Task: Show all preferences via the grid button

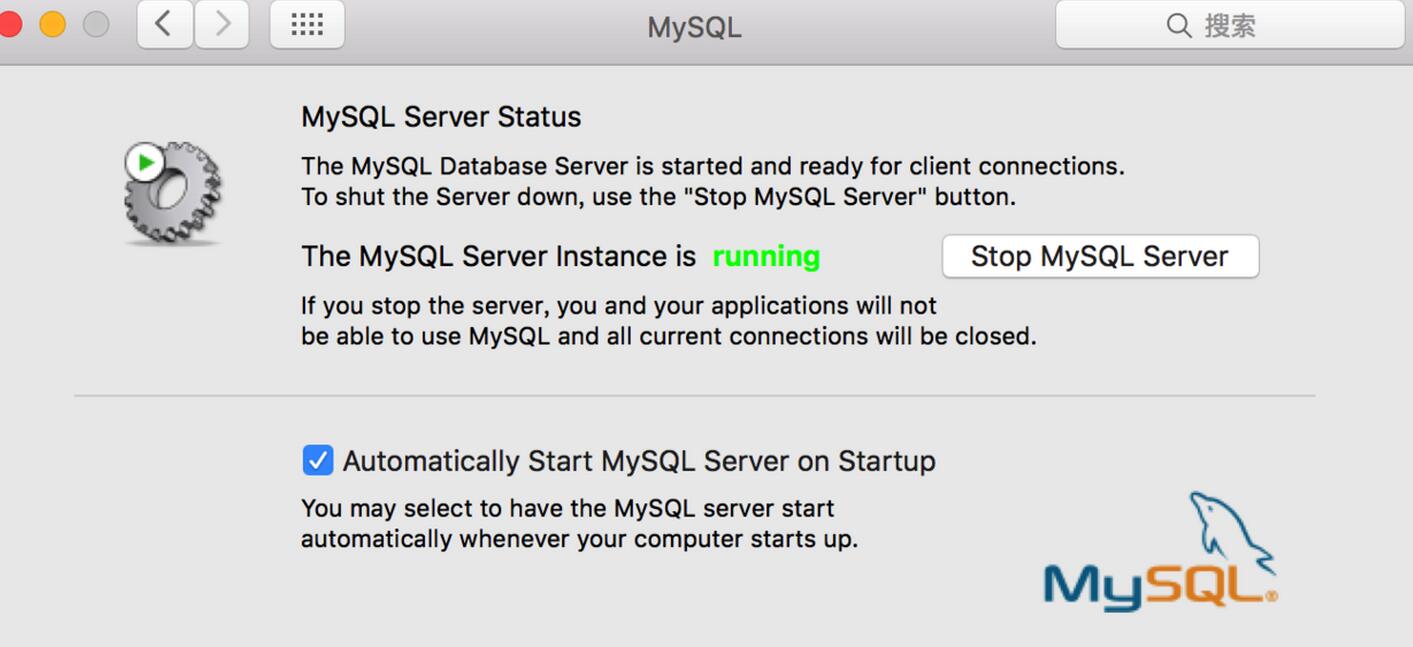Action: click(x=307, y=24)
